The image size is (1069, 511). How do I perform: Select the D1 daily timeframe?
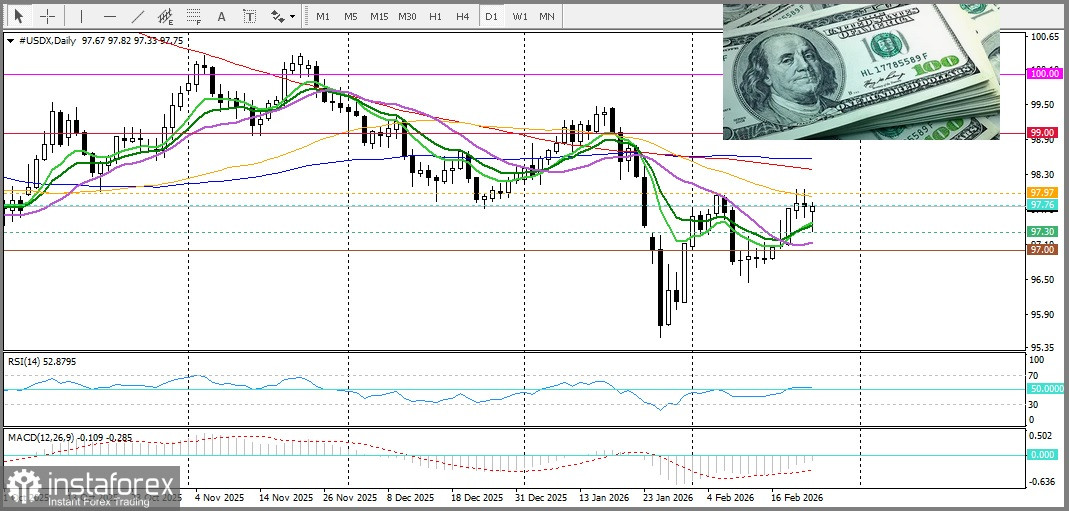(x=490, y=16)
